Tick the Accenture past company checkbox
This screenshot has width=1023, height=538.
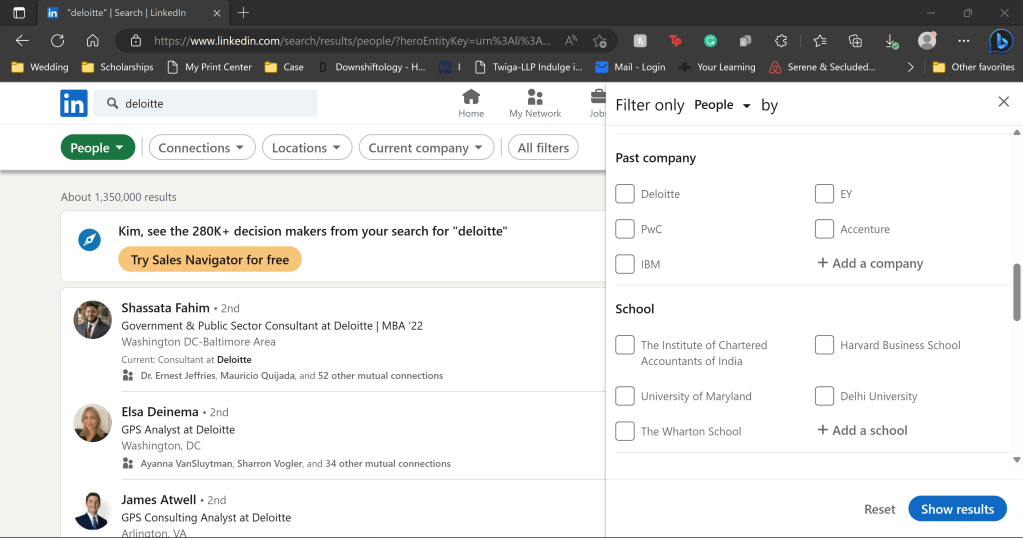pos(824,229)
